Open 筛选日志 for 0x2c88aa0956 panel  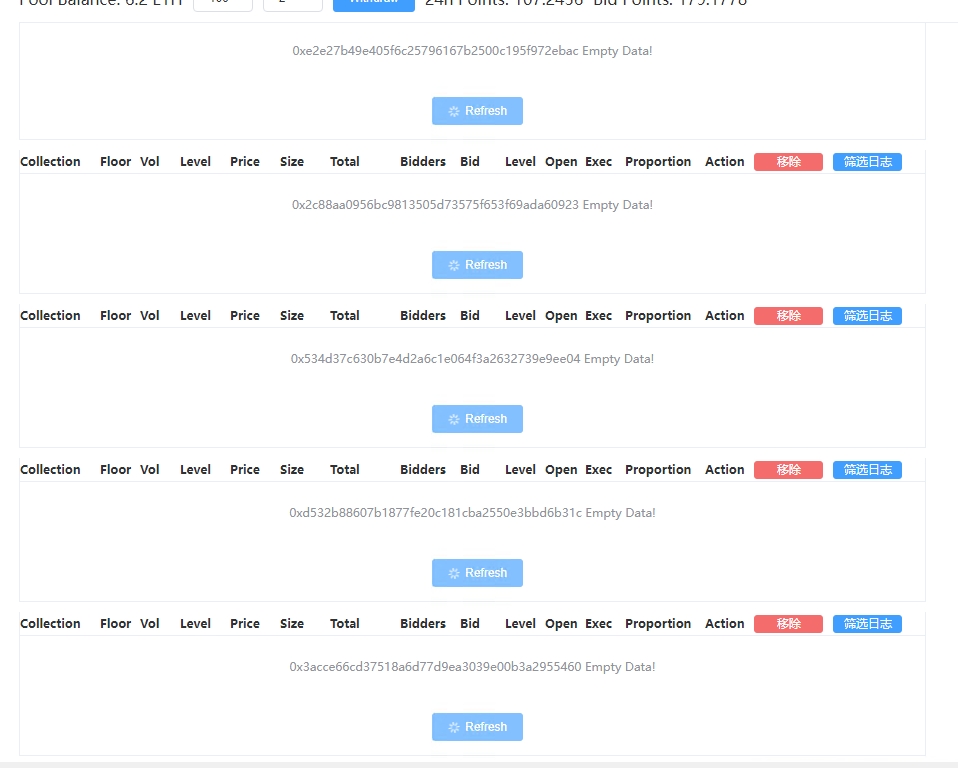(x=867, y=162)
